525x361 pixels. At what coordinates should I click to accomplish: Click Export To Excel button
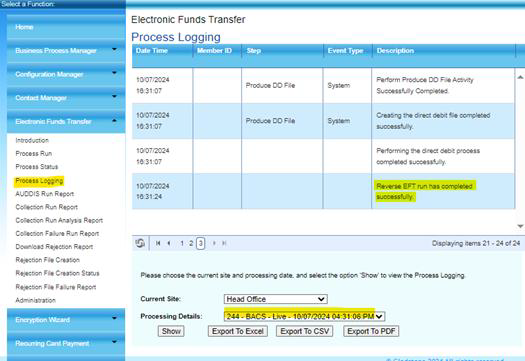coord(238,331)
